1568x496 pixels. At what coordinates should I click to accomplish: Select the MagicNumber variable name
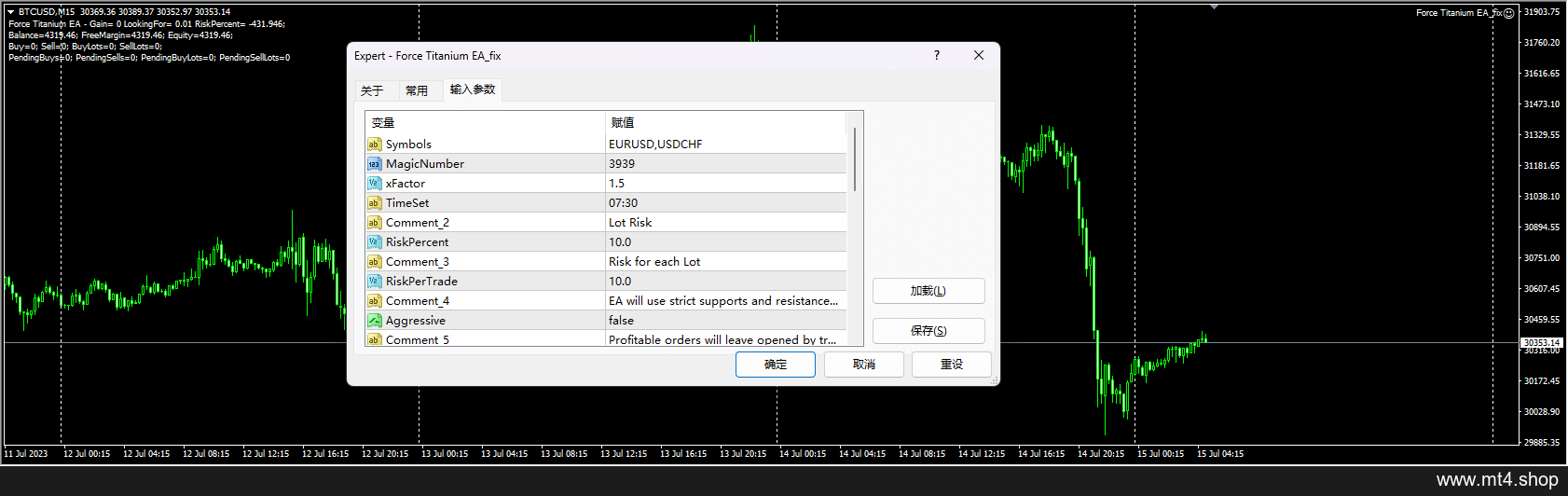[x=425, y=164]
